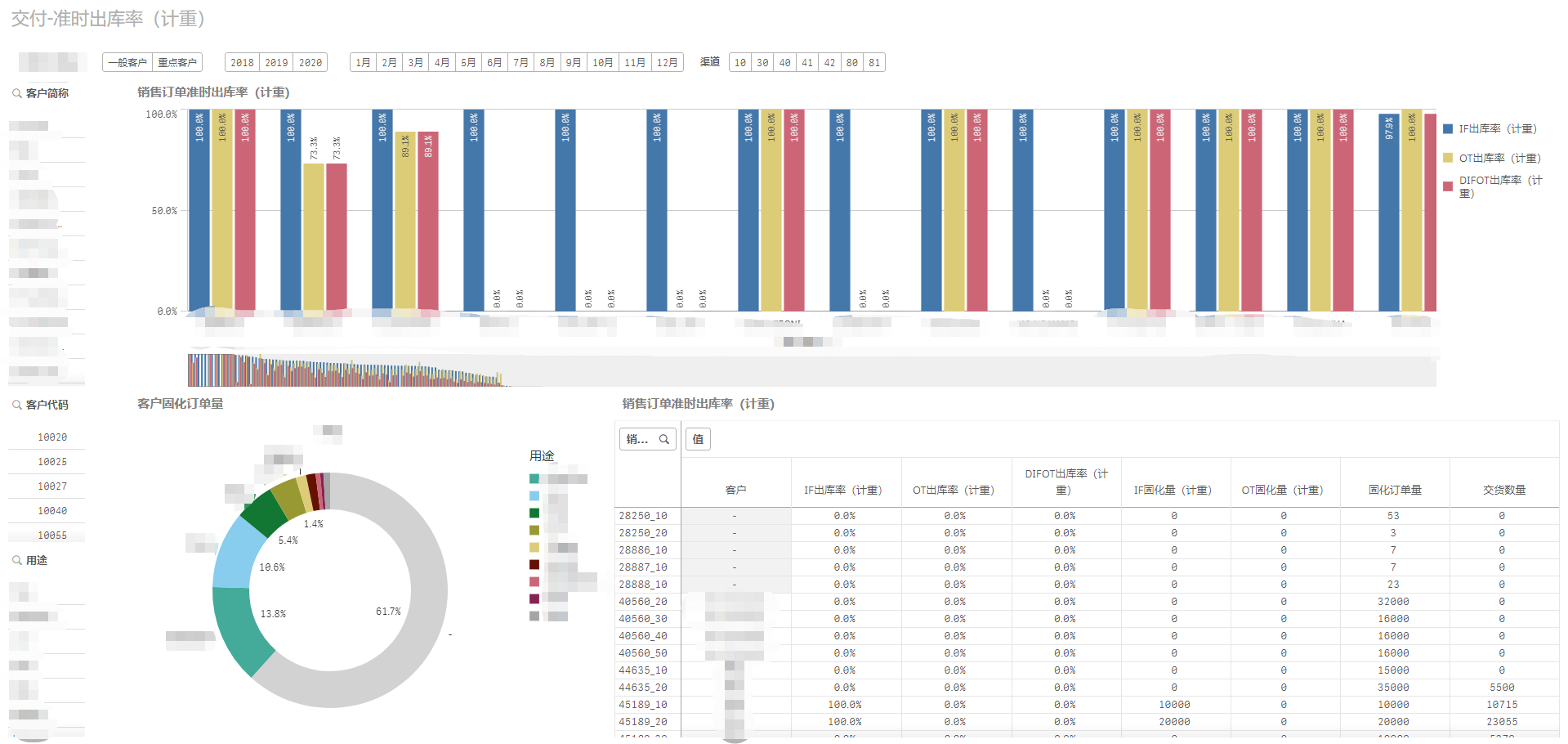The width and height of the screenshot is (1568, 744).
Task: Expand row 28250_10 in pivot table
Action: pyautogui.click(x=643, y=516)
